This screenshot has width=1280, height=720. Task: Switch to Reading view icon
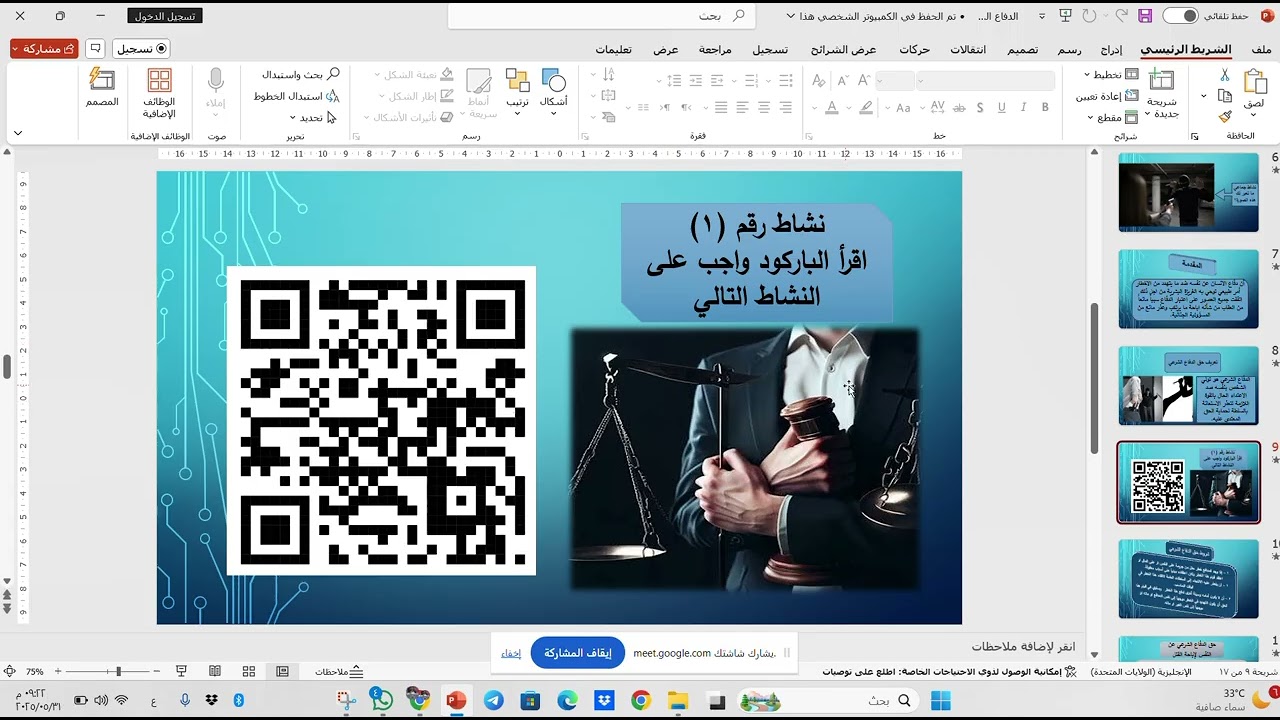[215, 671]
